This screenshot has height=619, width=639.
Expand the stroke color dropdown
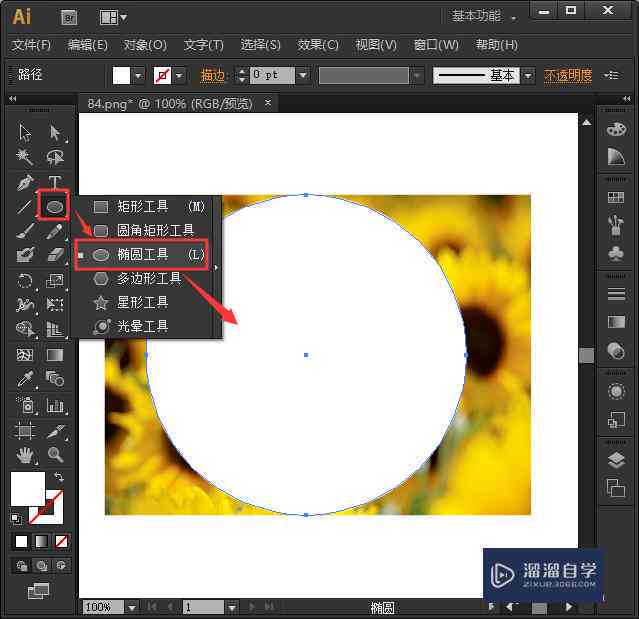[179, 76]
